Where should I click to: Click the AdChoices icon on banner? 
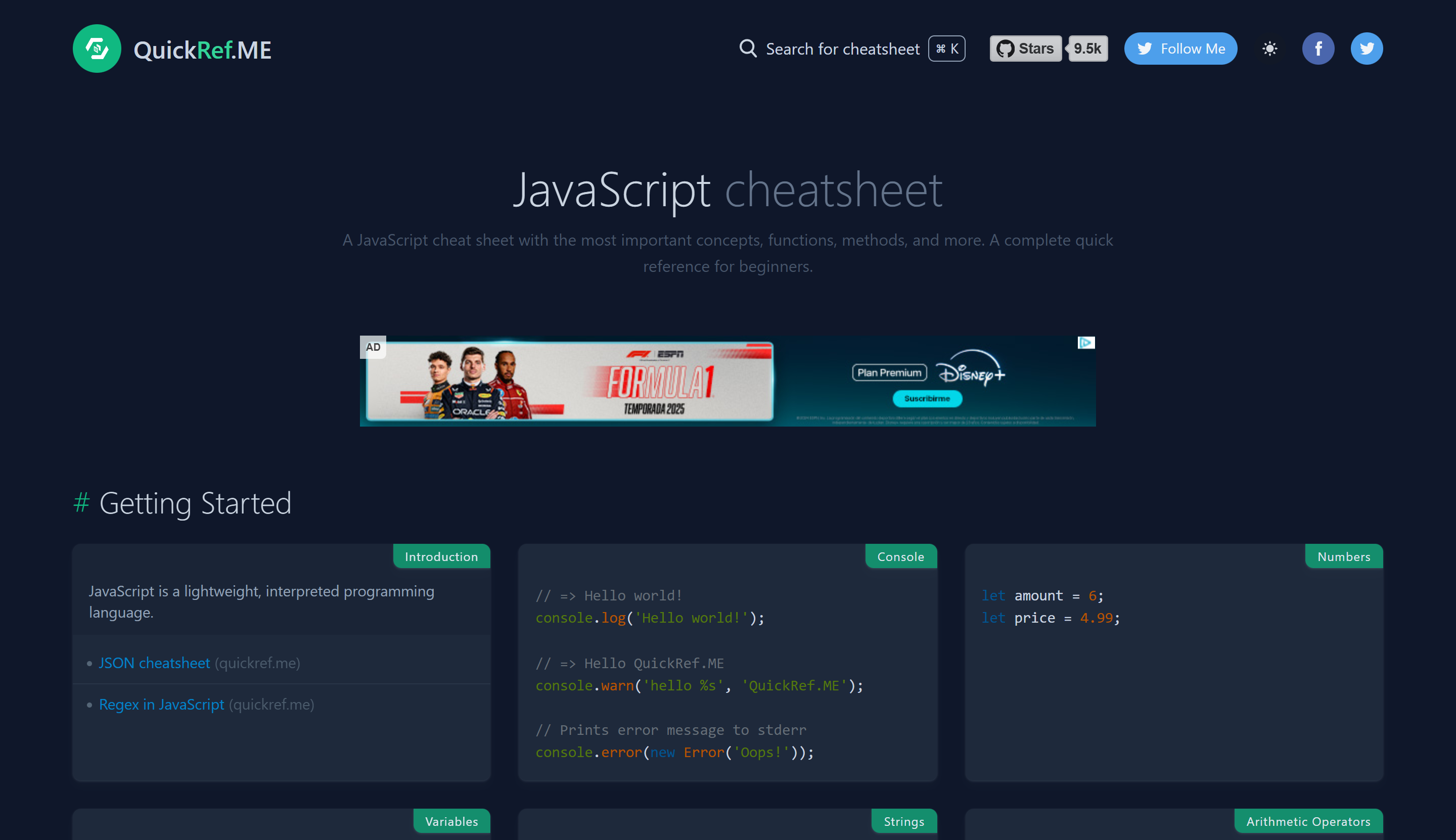[1085, 343]
